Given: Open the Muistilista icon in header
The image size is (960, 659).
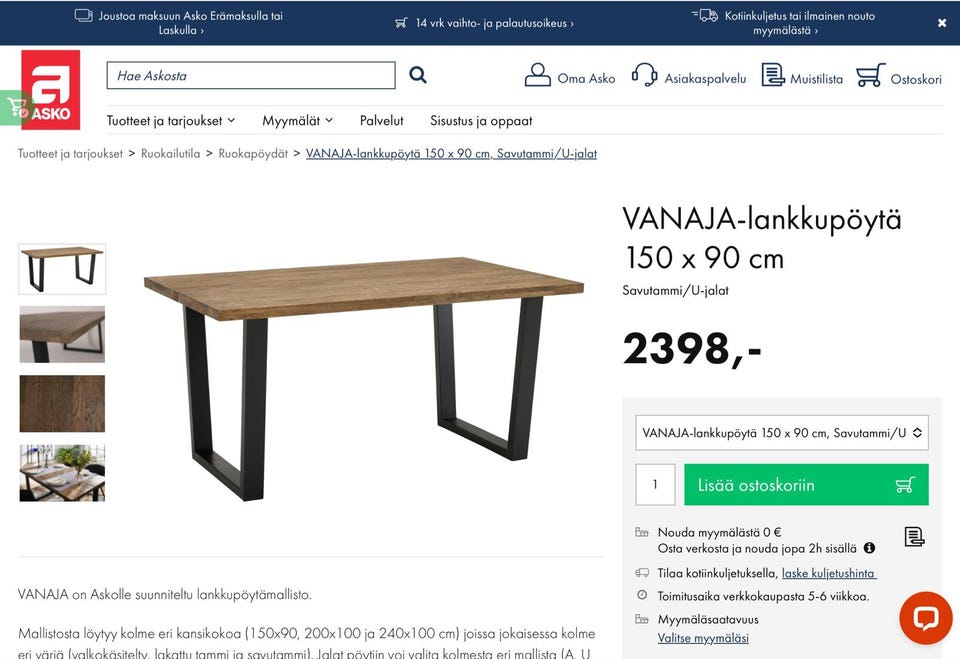Looking at the screenshot, I should pos(773,75).
